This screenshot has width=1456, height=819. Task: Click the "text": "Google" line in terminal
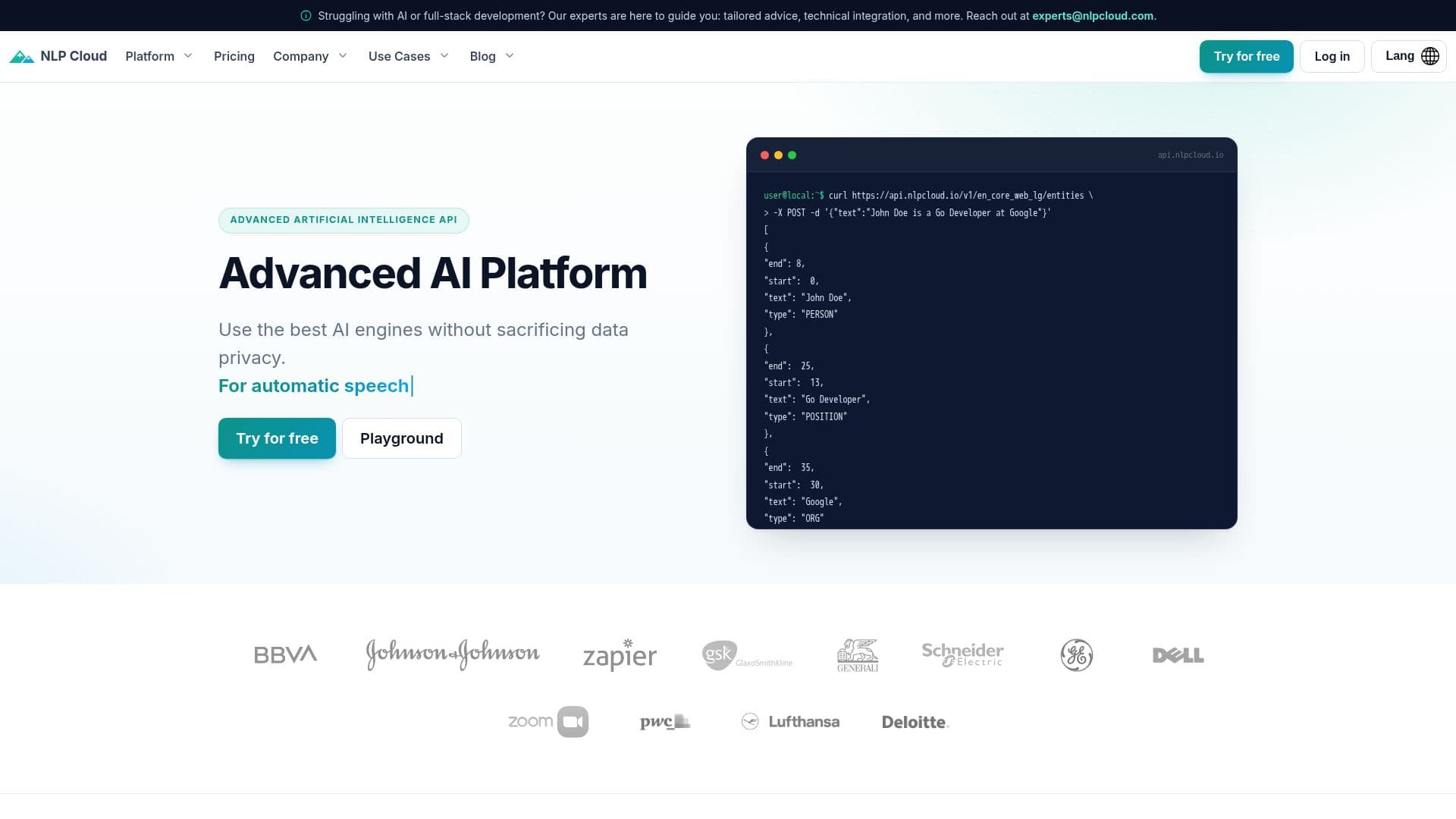click(x=803, y=502)
